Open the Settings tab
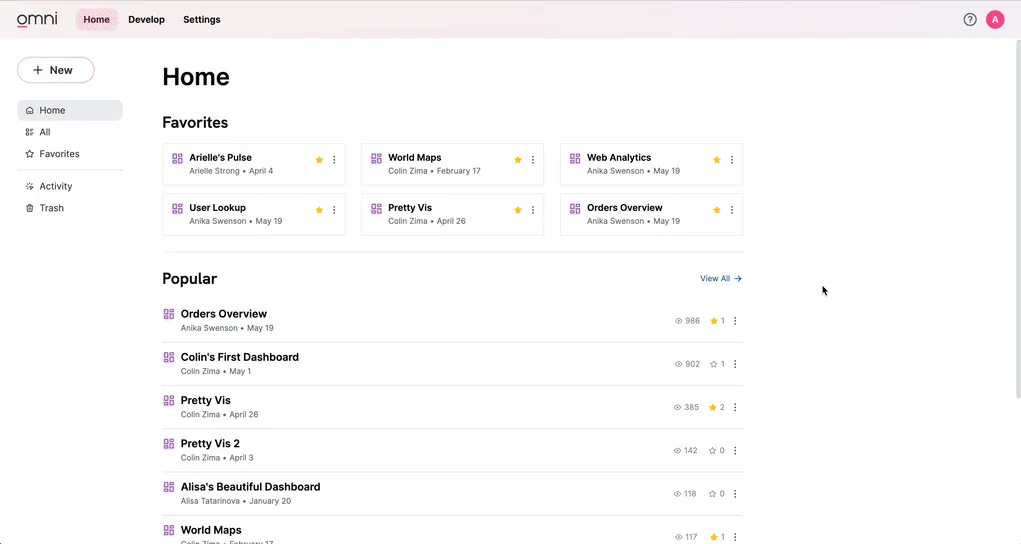The height and width of the screenshot is (544, 1021). [x=202, y=19]
